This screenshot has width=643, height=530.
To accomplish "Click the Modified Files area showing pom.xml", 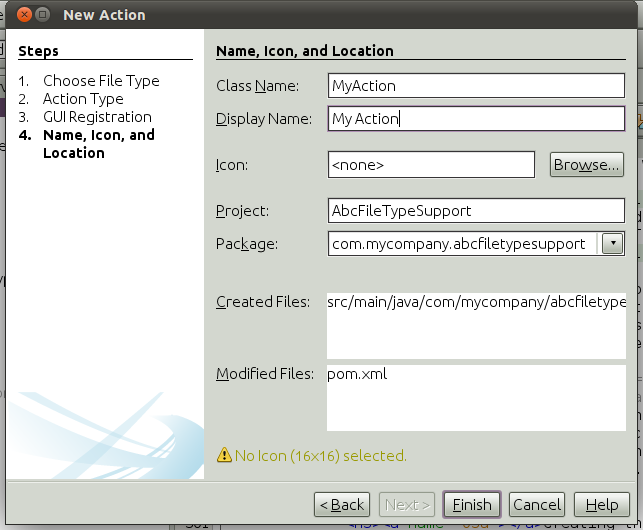I will 475,396.
